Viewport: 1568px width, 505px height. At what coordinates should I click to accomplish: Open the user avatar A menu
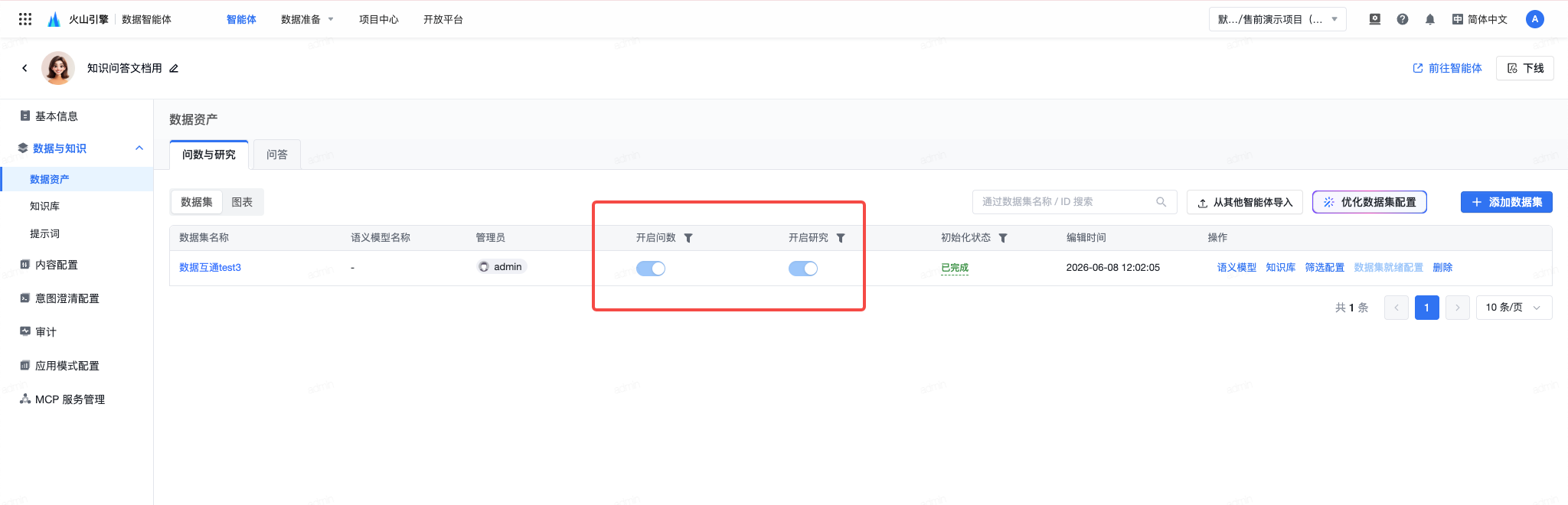1535,19
